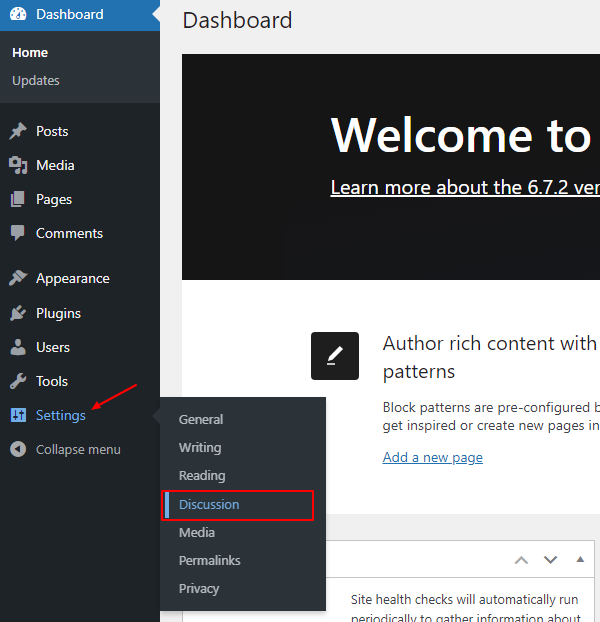This screenshot has width=600, height=622.
Task: Click the Pages stacked-sheets icon
Action: pos(18,199)
